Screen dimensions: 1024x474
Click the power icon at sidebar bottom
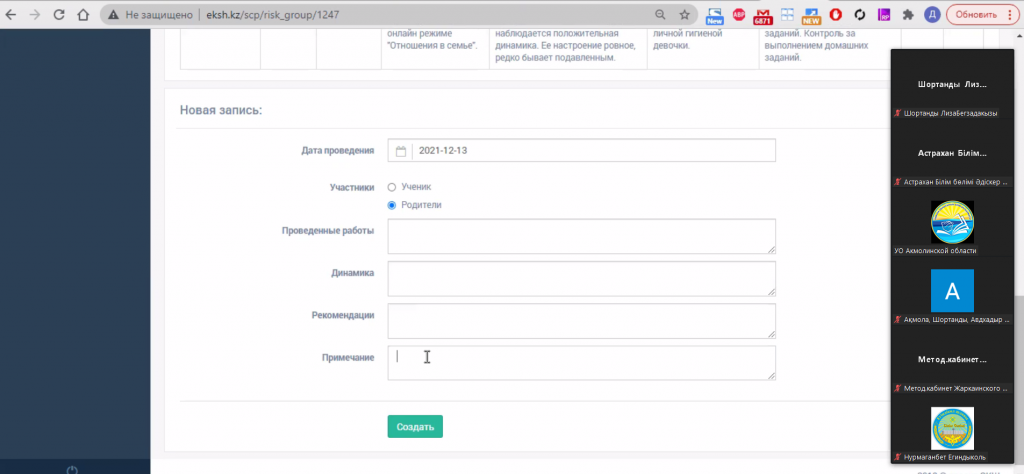[x=72, y=470]
